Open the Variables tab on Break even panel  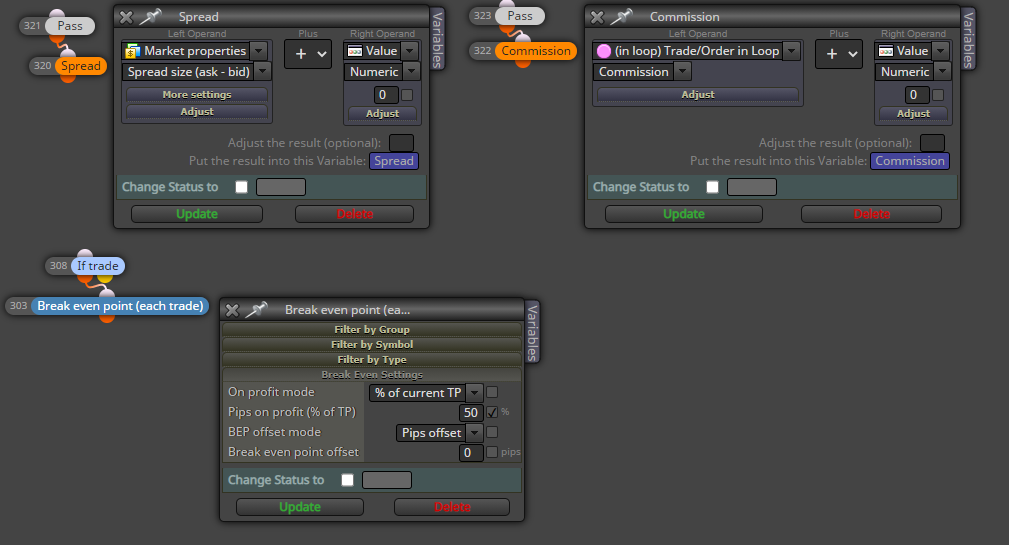(532, 332)
